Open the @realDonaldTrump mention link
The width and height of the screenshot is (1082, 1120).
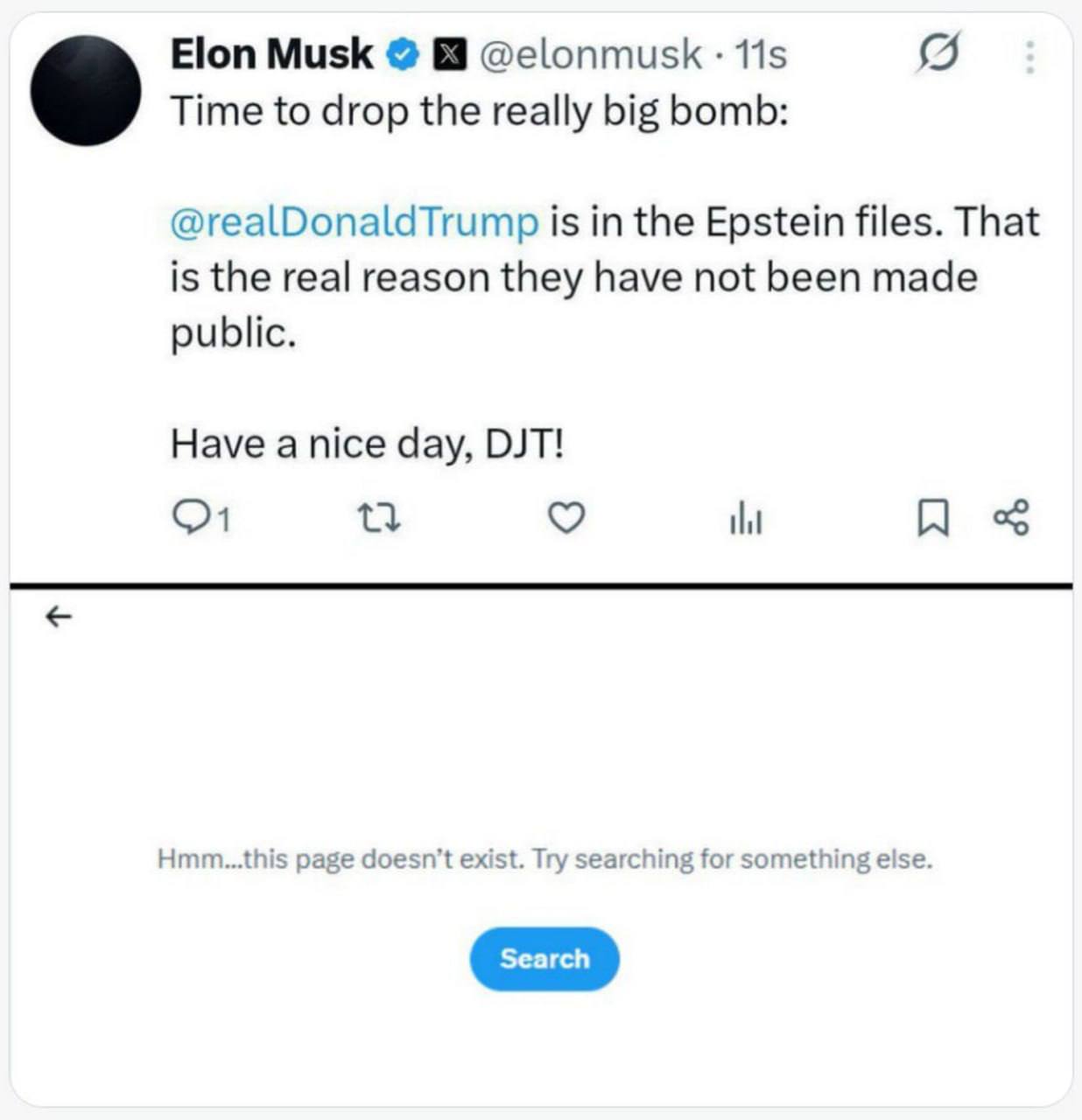click(354, 221)
